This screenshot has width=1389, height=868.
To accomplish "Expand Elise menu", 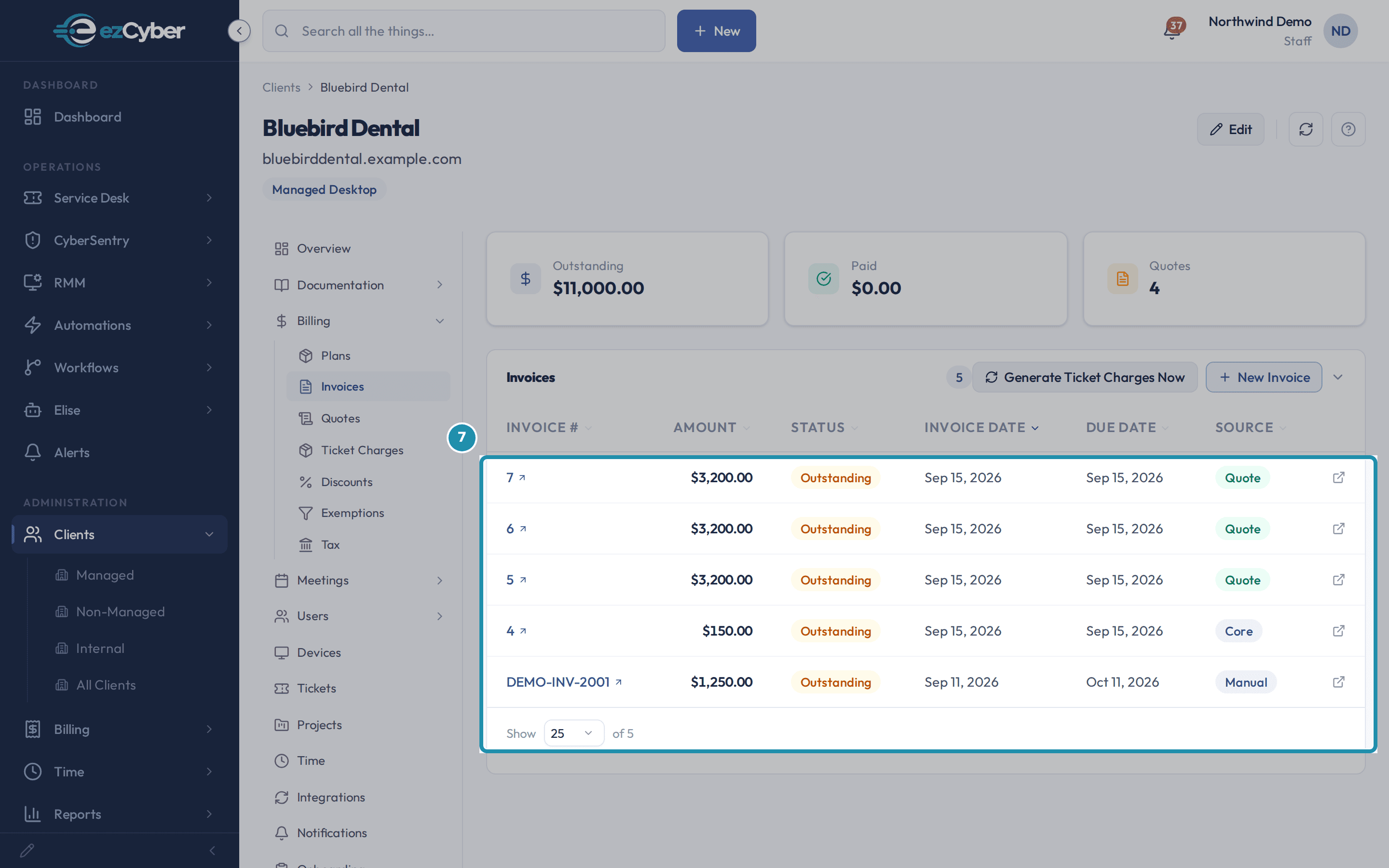I will pyautogui.click(x=120, y=410).
